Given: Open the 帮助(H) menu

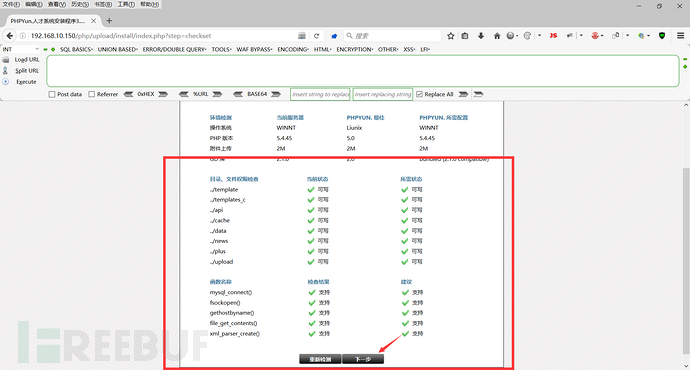Looking at the screenshot, I should (150, 4).
